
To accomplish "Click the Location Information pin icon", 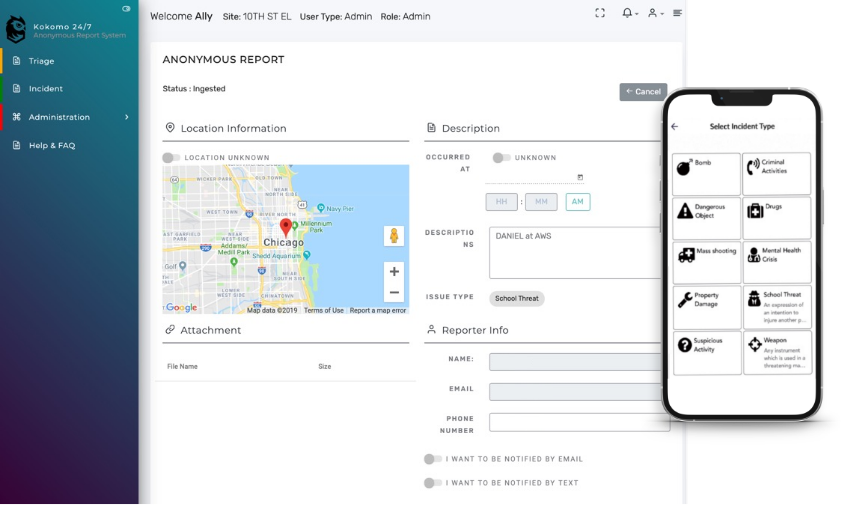I will click(170, 127).
